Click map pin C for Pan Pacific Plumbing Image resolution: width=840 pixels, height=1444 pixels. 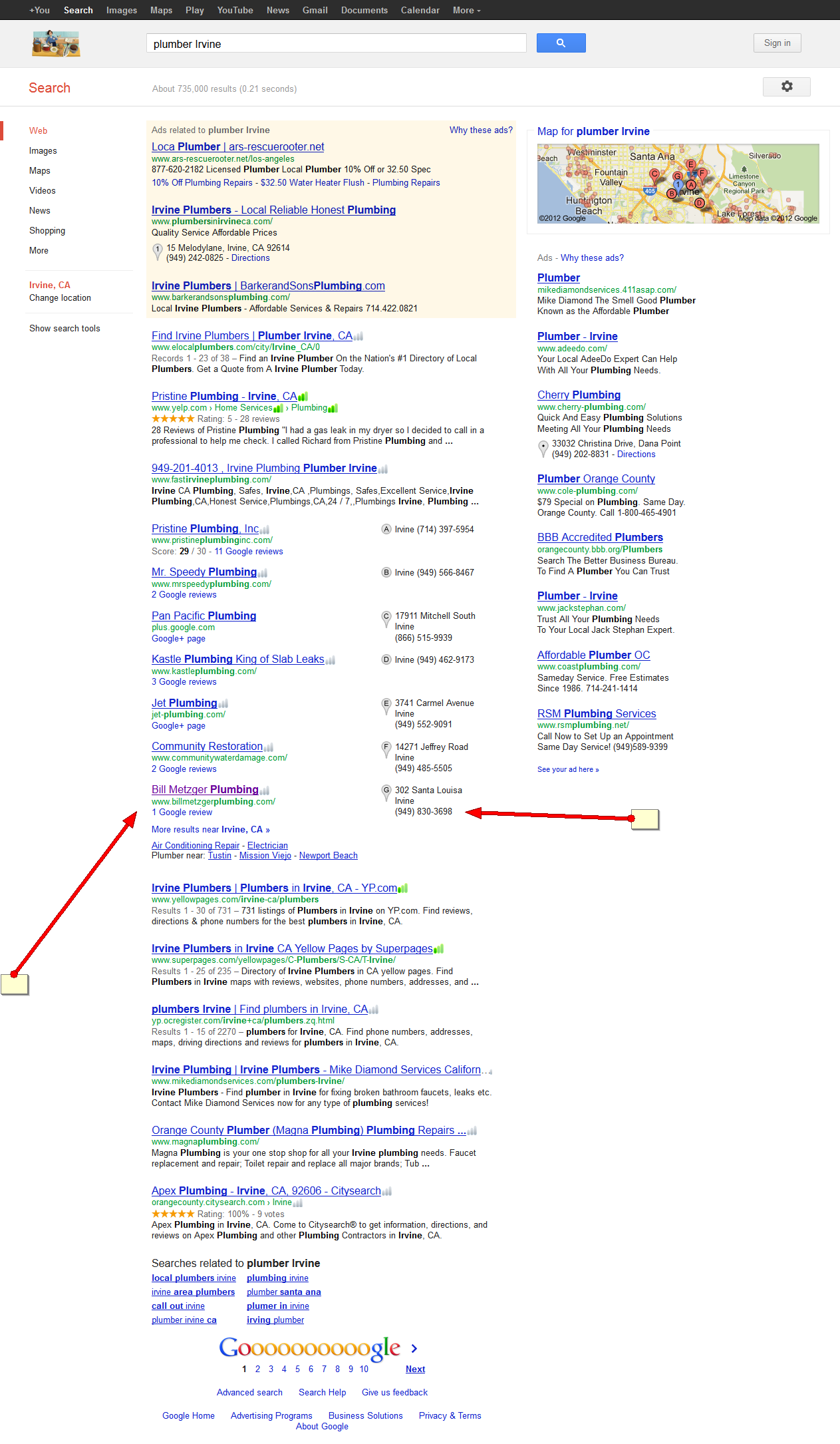click(386, 619)
